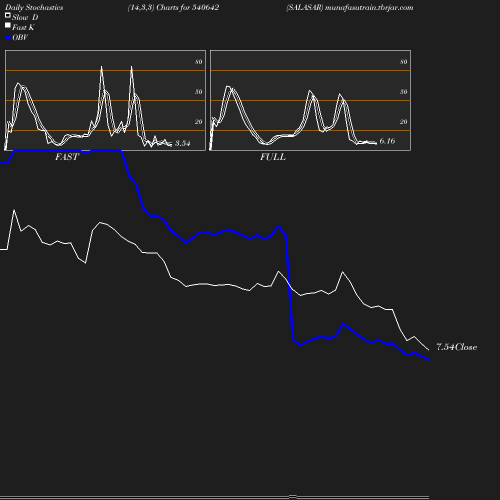Click the blue OBV legend swatch
The image size is (500, 500).
(8, 38)
